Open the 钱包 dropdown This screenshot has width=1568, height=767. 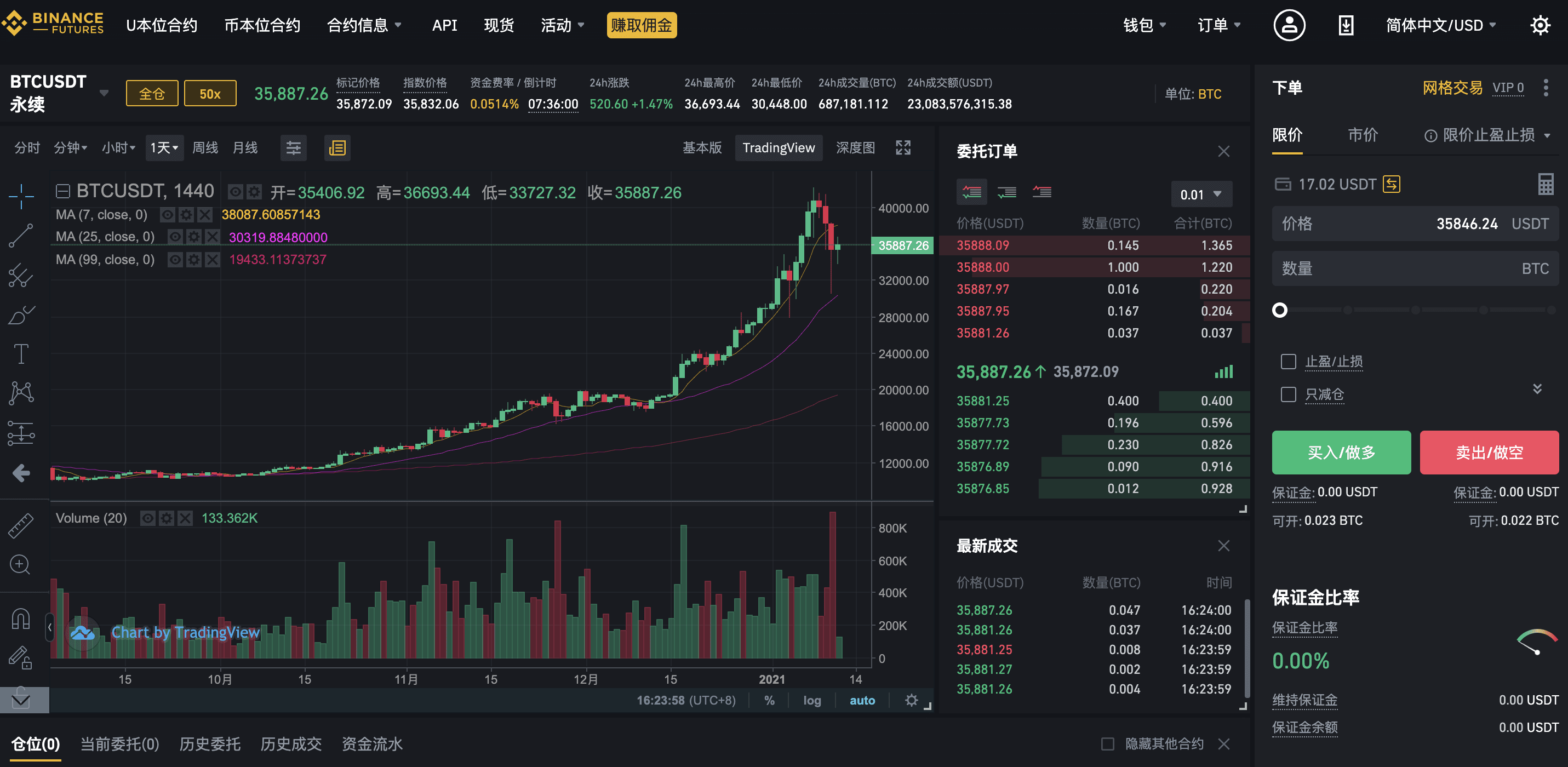(x=1144, y=25)
